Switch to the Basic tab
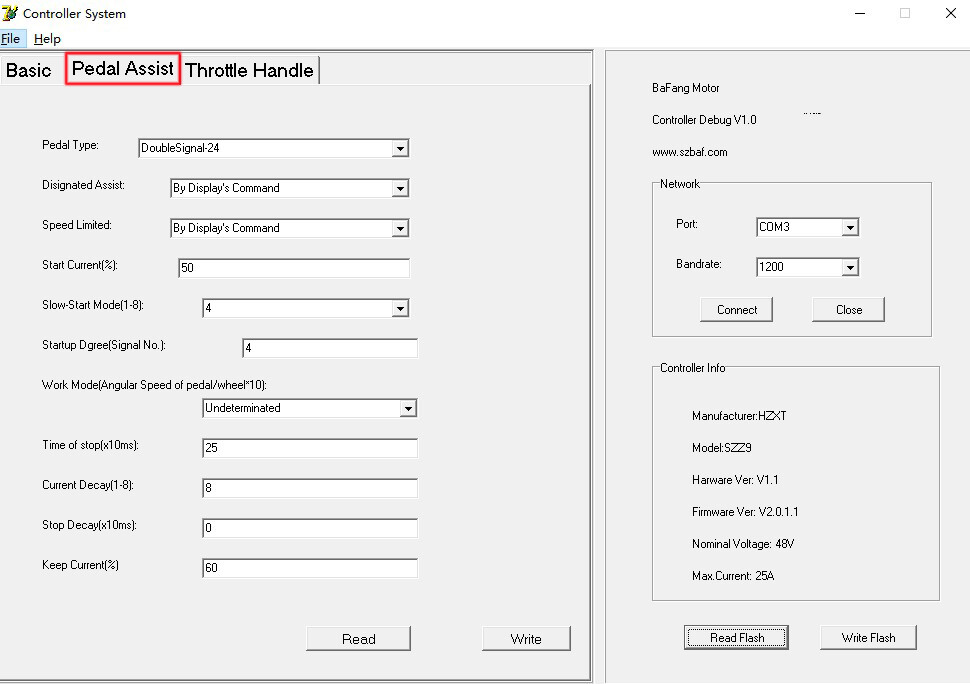Viewport: 970px width, 684px height. (x=28, y=70)
